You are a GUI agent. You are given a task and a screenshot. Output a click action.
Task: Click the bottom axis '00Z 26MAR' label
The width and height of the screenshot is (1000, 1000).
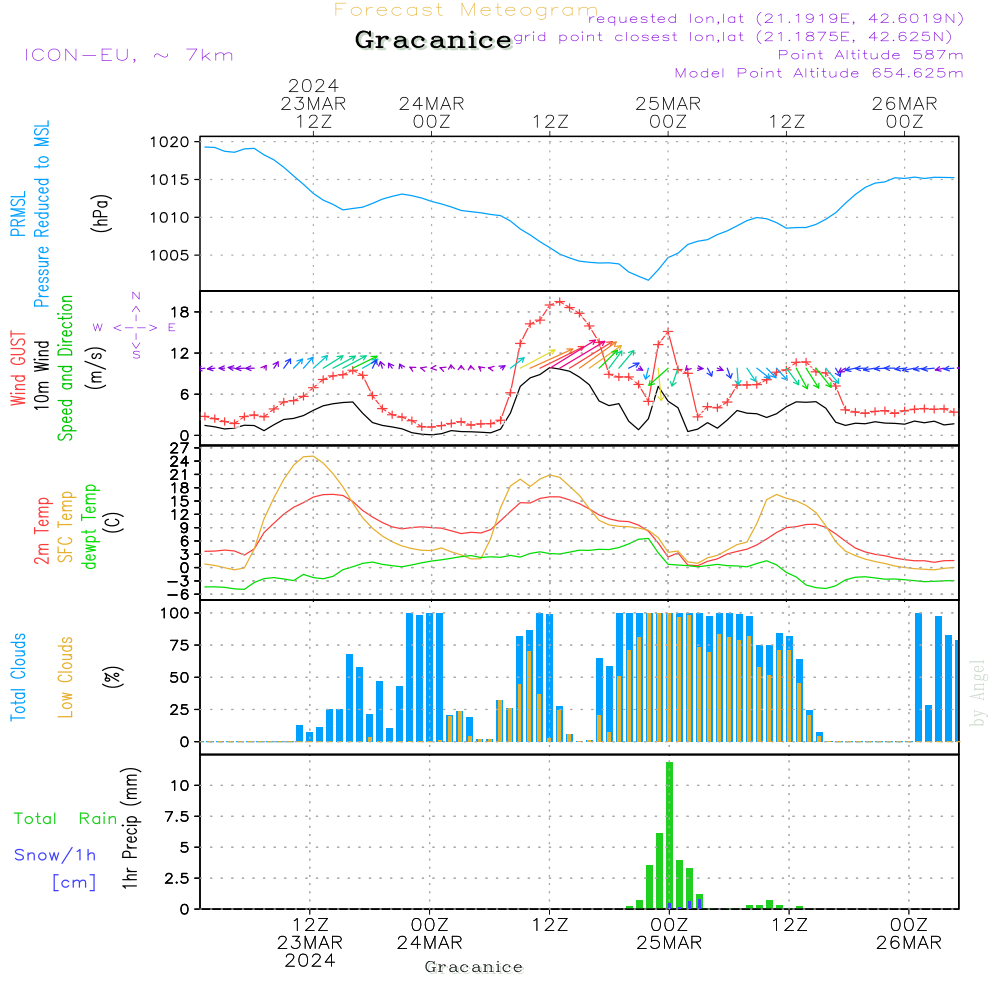click(909, 934)
